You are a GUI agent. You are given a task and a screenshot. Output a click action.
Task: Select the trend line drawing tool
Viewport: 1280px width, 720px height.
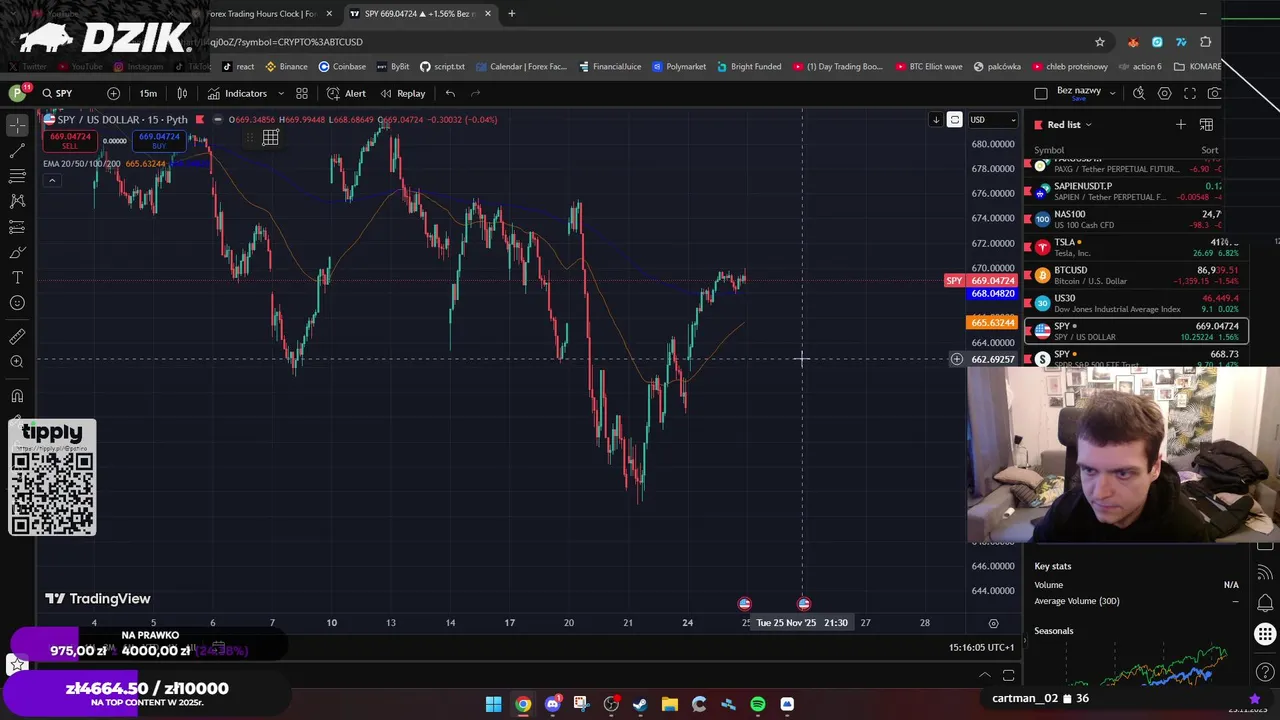coord(17,151)
